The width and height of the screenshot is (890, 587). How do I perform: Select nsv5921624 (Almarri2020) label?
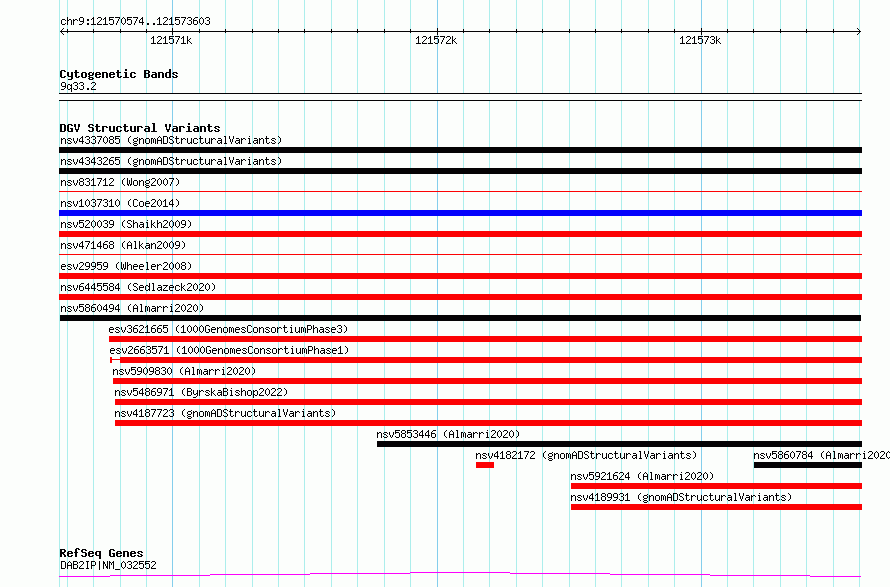tap(642, 476)
